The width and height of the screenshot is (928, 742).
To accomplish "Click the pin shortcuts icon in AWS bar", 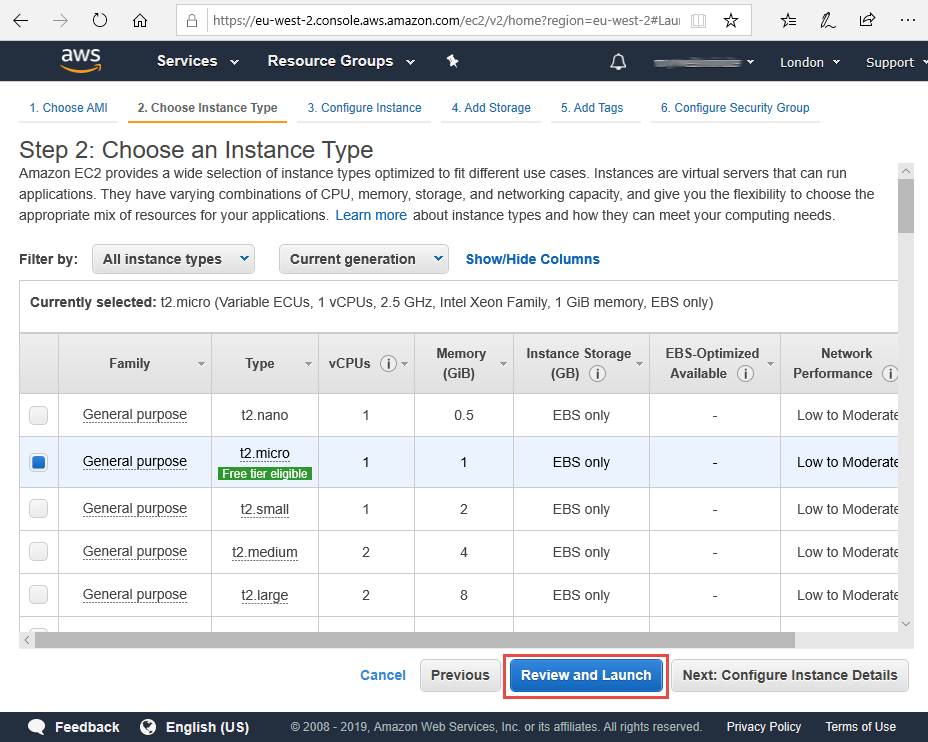I will [453, 61].
